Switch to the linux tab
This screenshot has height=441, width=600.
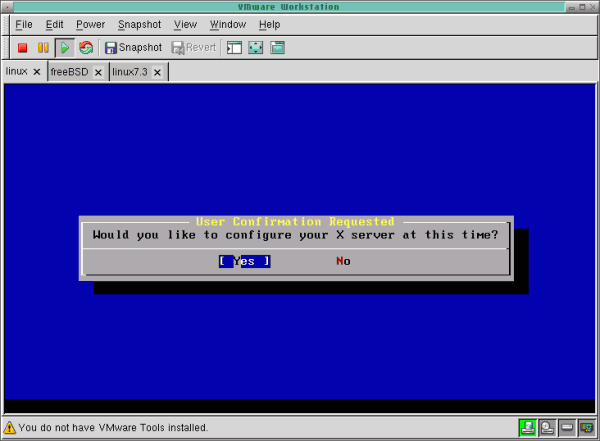(x=16, y=71)
